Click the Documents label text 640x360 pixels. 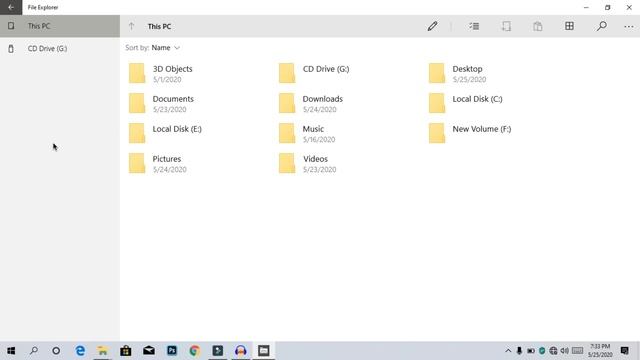click(173, 99)
